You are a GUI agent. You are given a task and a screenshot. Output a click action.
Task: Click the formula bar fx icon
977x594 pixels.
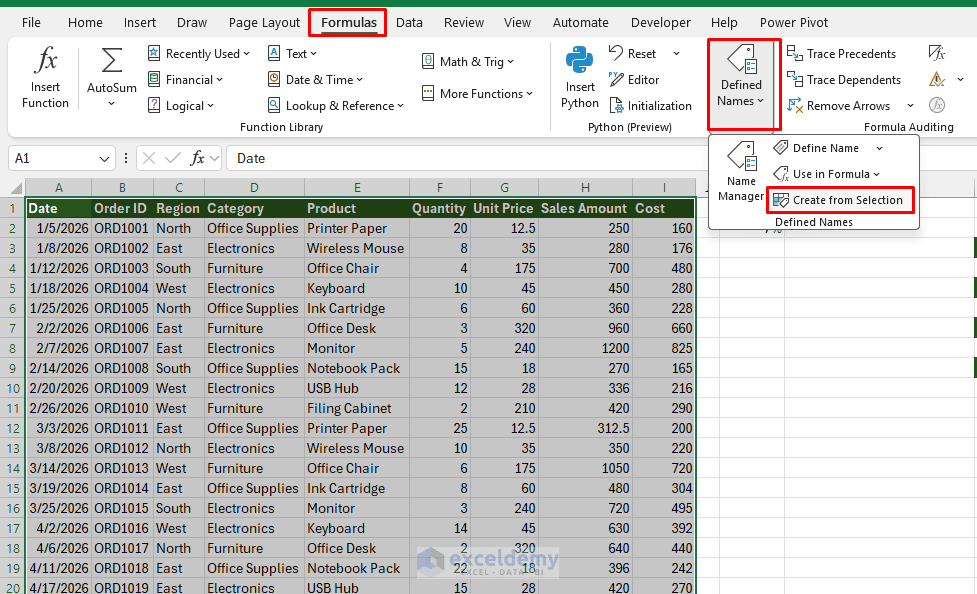coord(198,158)
